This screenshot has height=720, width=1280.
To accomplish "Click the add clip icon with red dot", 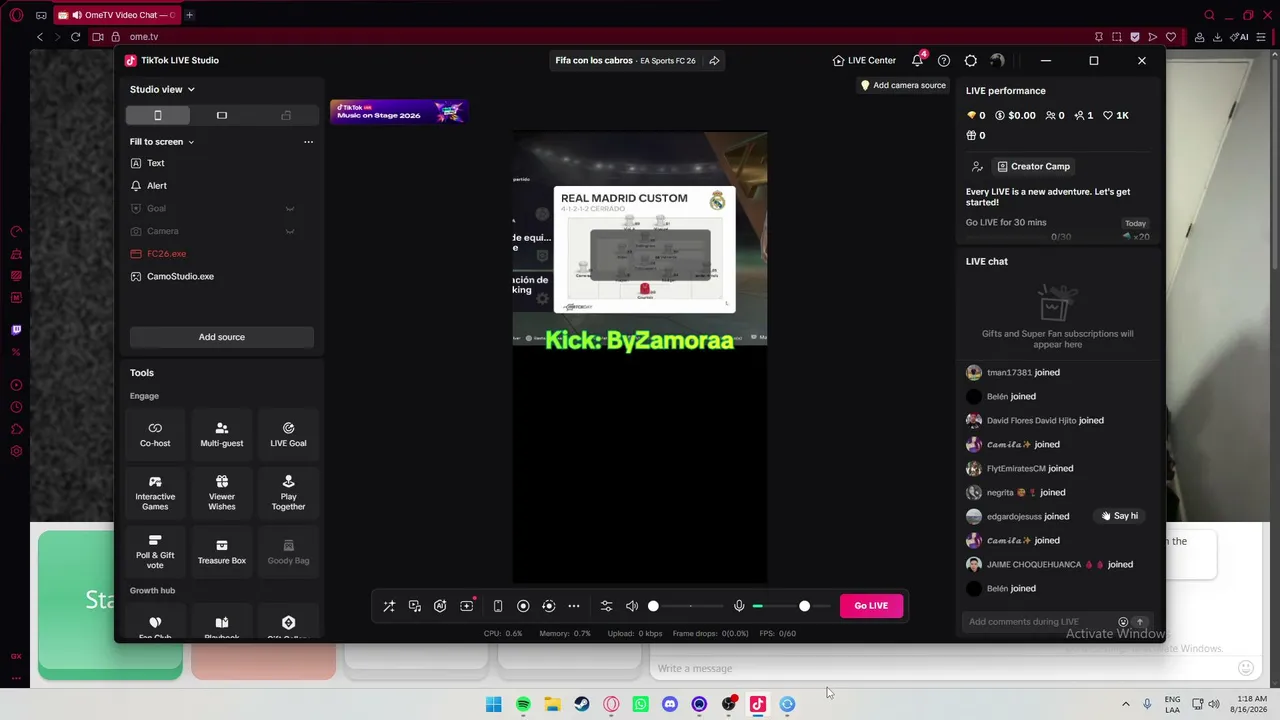I will click(467, 606).
